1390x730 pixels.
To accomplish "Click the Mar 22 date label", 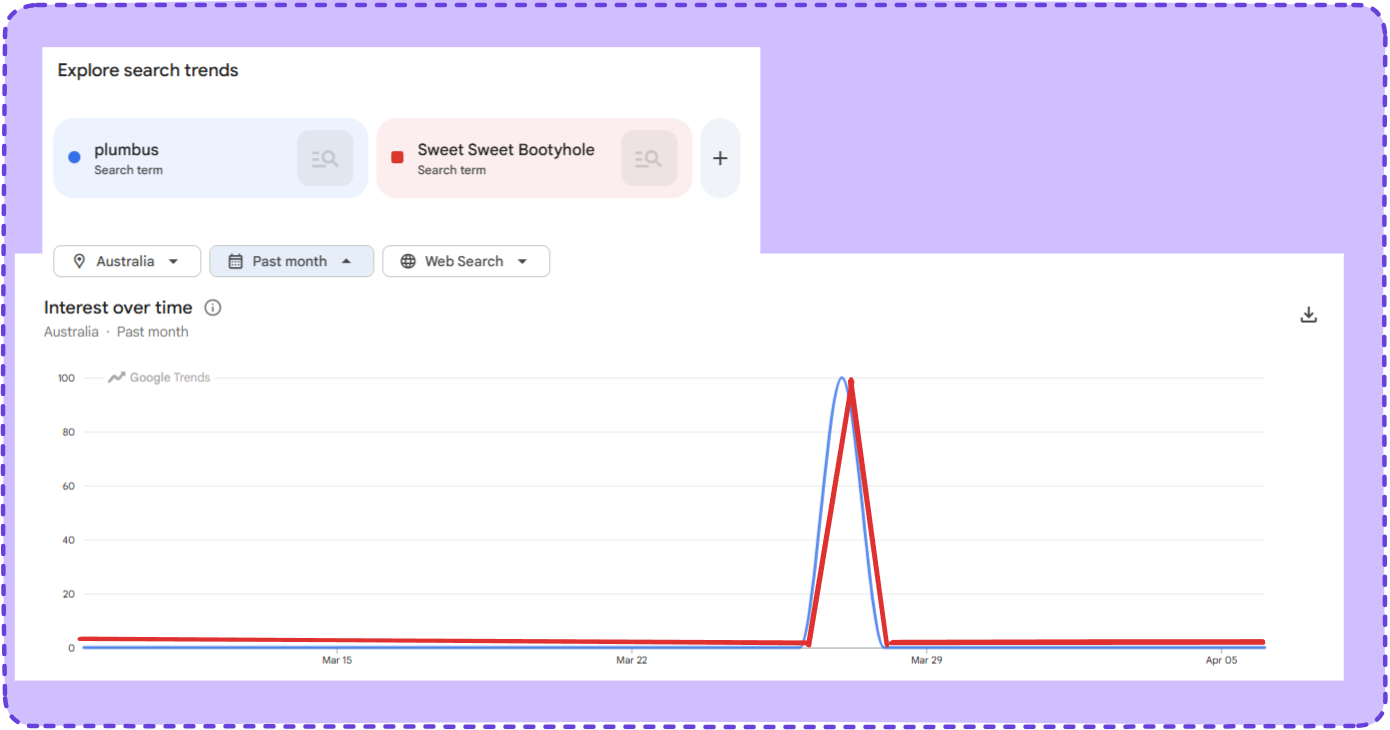I will pos(632,660).
